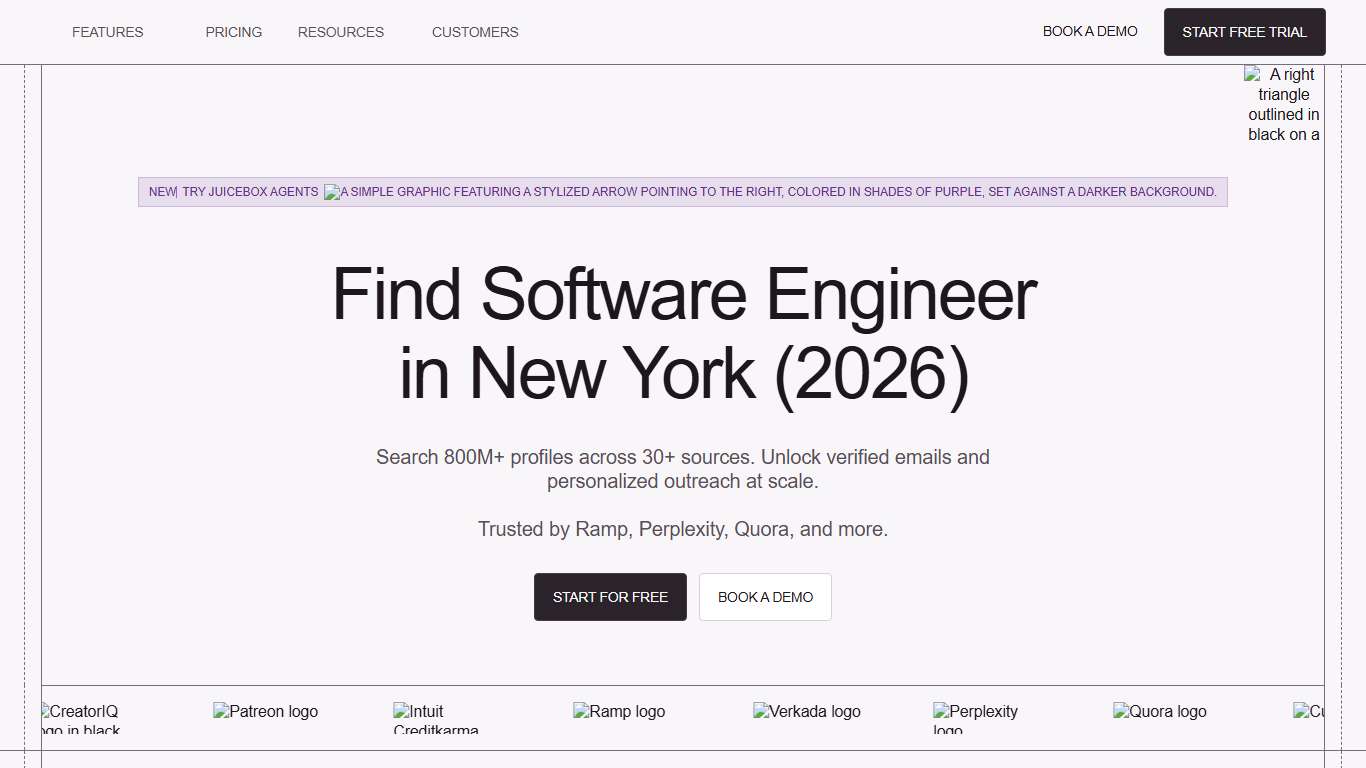Screen dimensions: 1366x768
Task: Click BOOK A DEMO next to Start for Free
Action: point(765,597)
